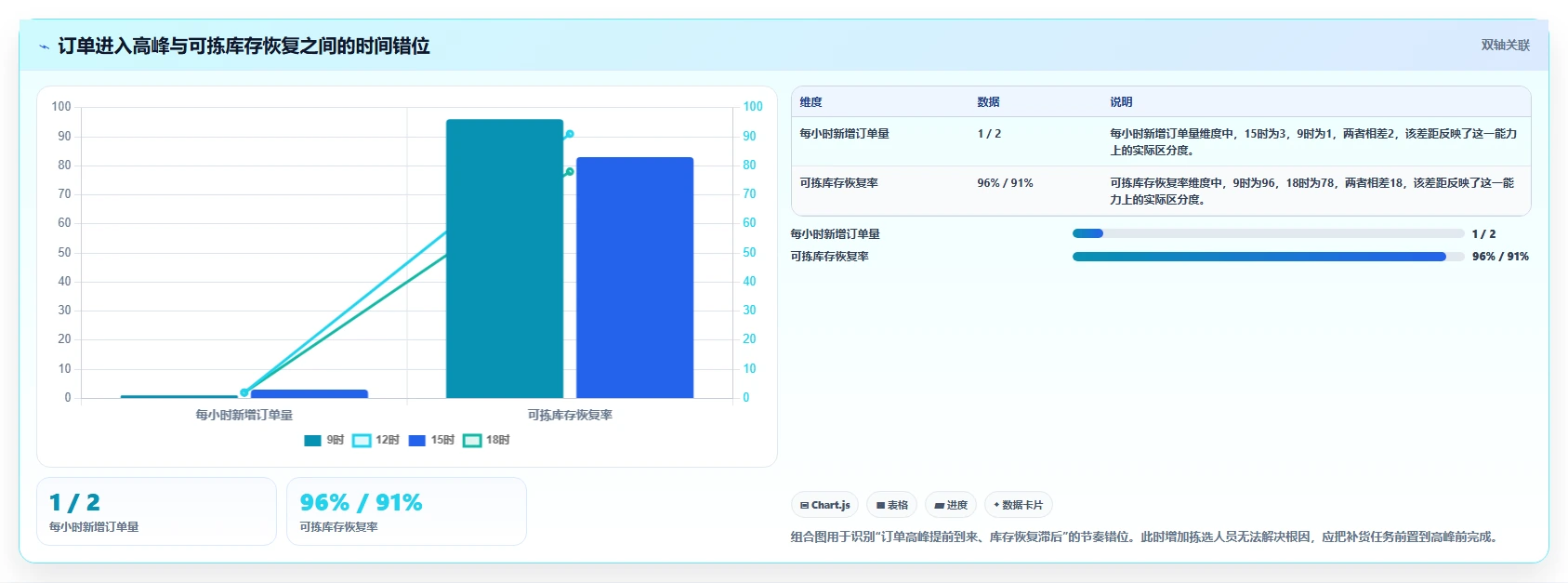Click the small blue 每小时新增订单量 bar
This screenshot has height=583, width=1568.
pos(310,393)
